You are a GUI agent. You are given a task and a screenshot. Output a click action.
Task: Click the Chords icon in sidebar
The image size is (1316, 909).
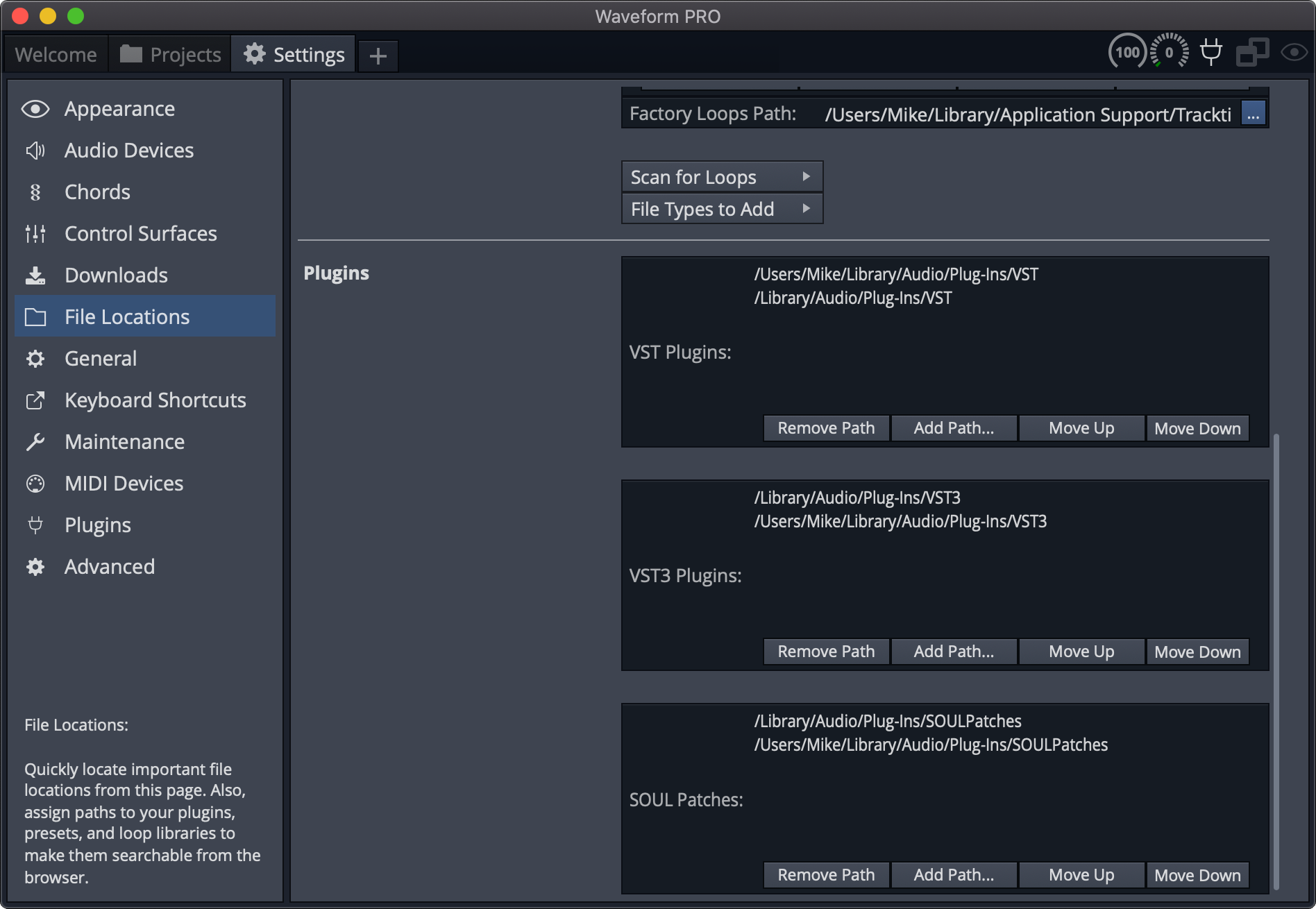coord(35,192)
